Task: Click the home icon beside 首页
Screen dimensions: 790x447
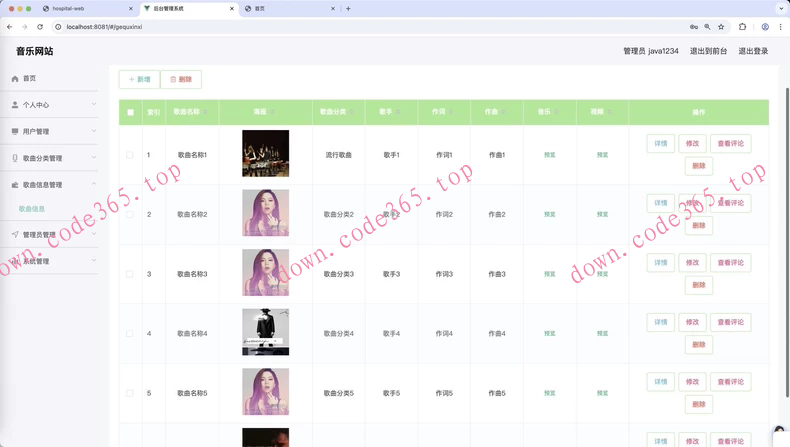Action: [15, 78]
